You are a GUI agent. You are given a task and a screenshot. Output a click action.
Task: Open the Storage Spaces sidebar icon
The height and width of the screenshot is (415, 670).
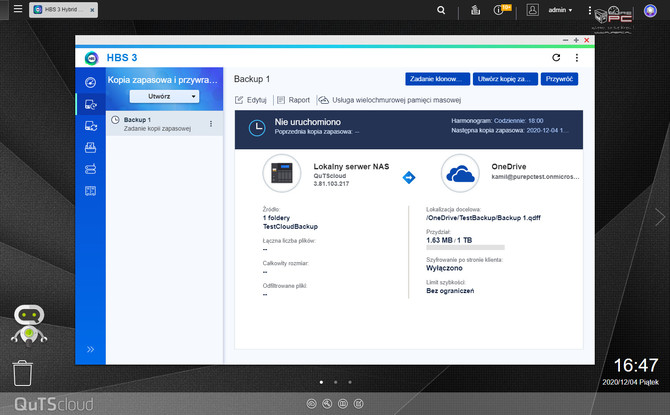click(x=91, y=169)
